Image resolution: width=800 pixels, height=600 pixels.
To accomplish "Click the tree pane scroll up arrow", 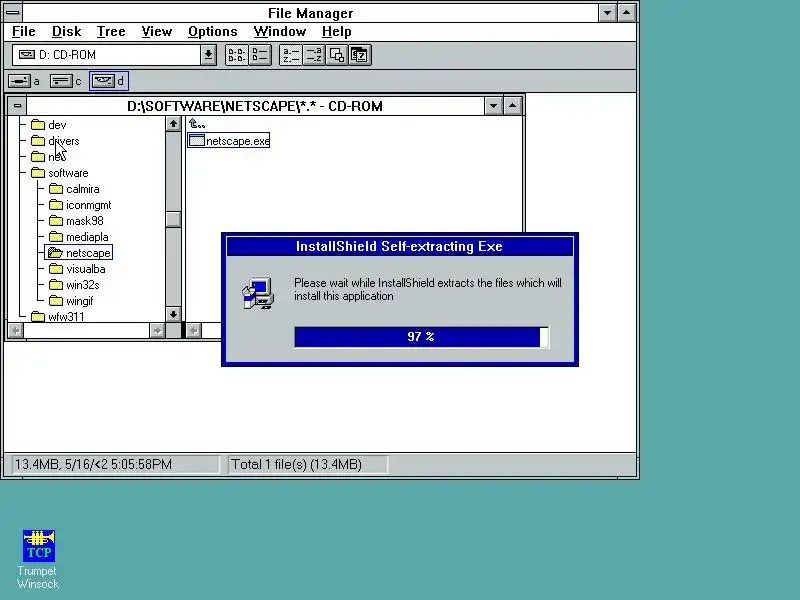I will click(173, 124).
